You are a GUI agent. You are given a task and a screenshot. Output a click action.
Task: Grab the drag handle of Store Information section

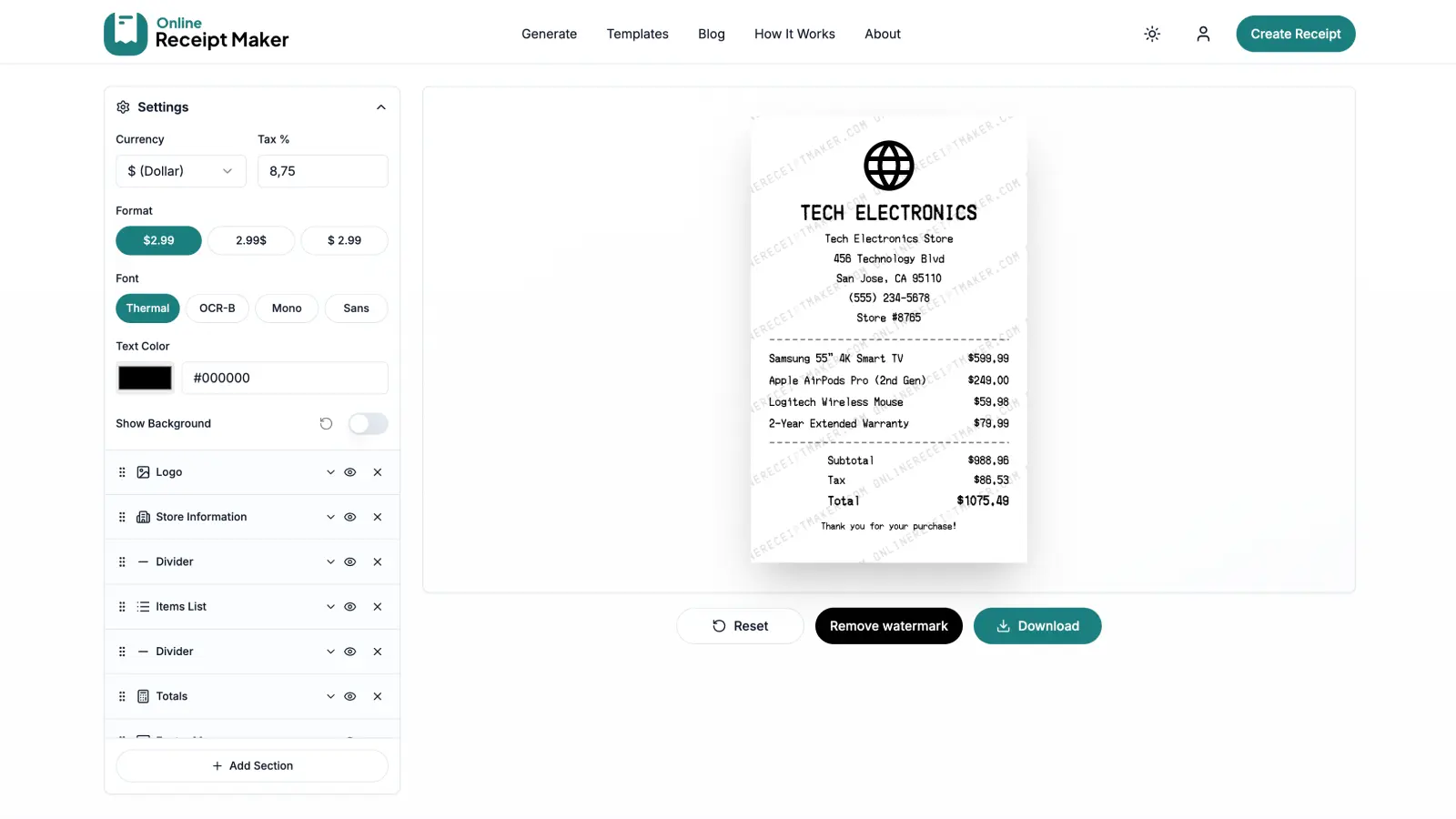[122, 517]
